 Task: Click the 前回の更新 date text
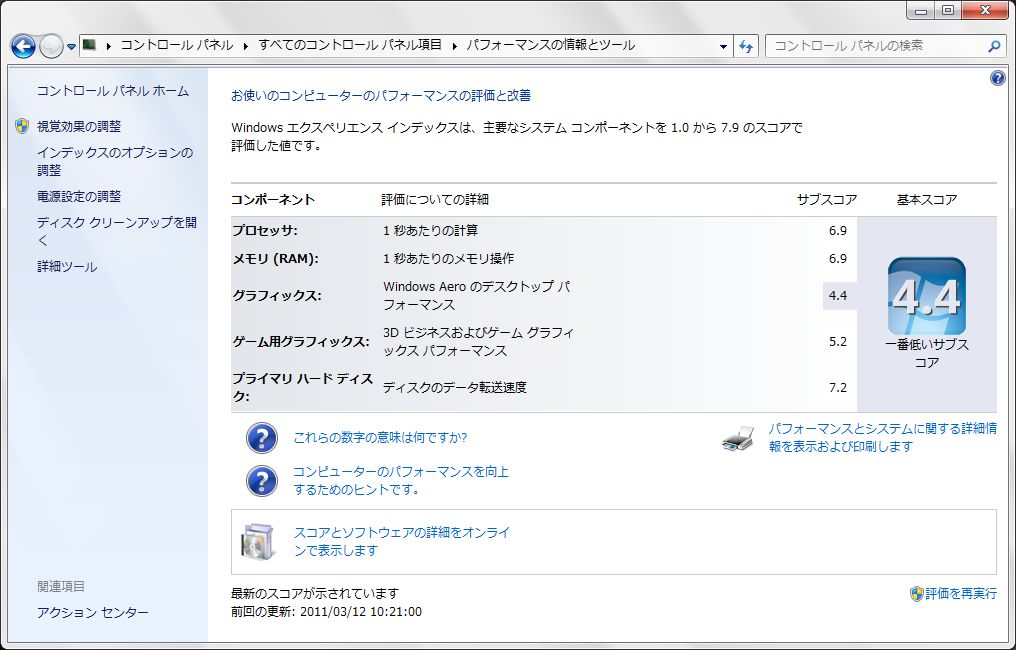[x=327, y=612]
